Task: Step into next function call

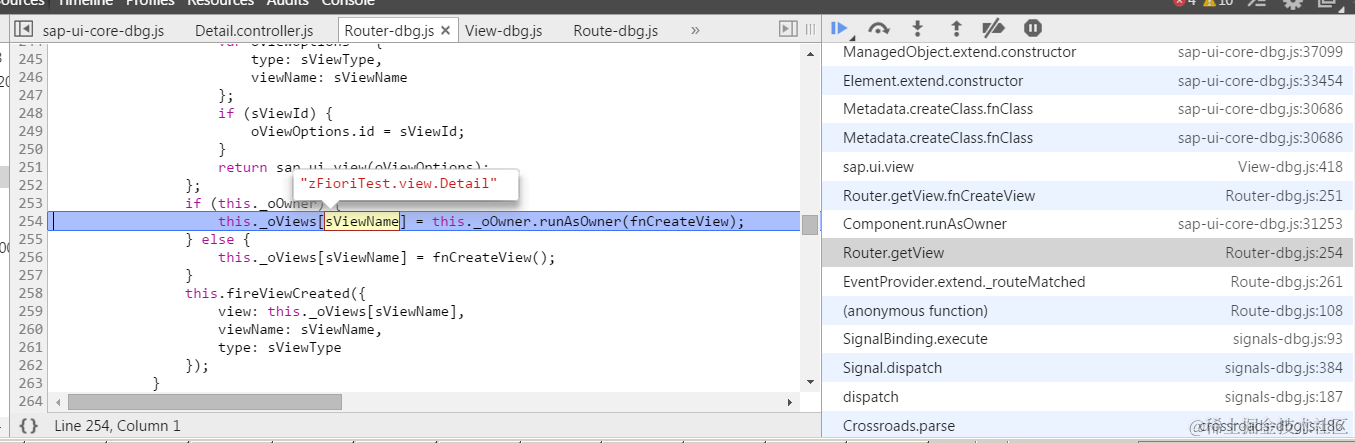Action: [918, 29]
